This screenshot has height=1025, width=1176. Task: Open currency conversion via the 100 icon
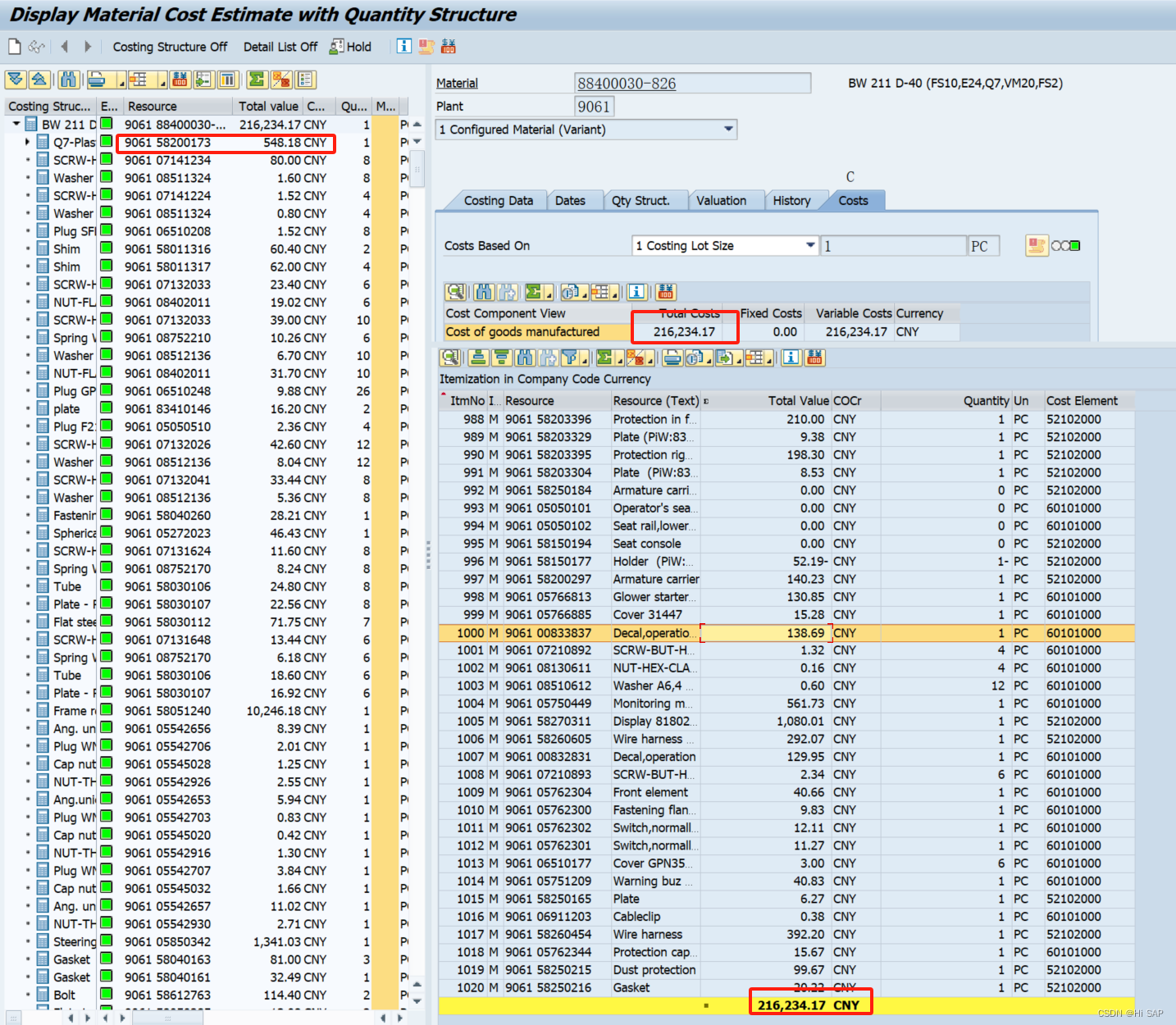(815, 358)
